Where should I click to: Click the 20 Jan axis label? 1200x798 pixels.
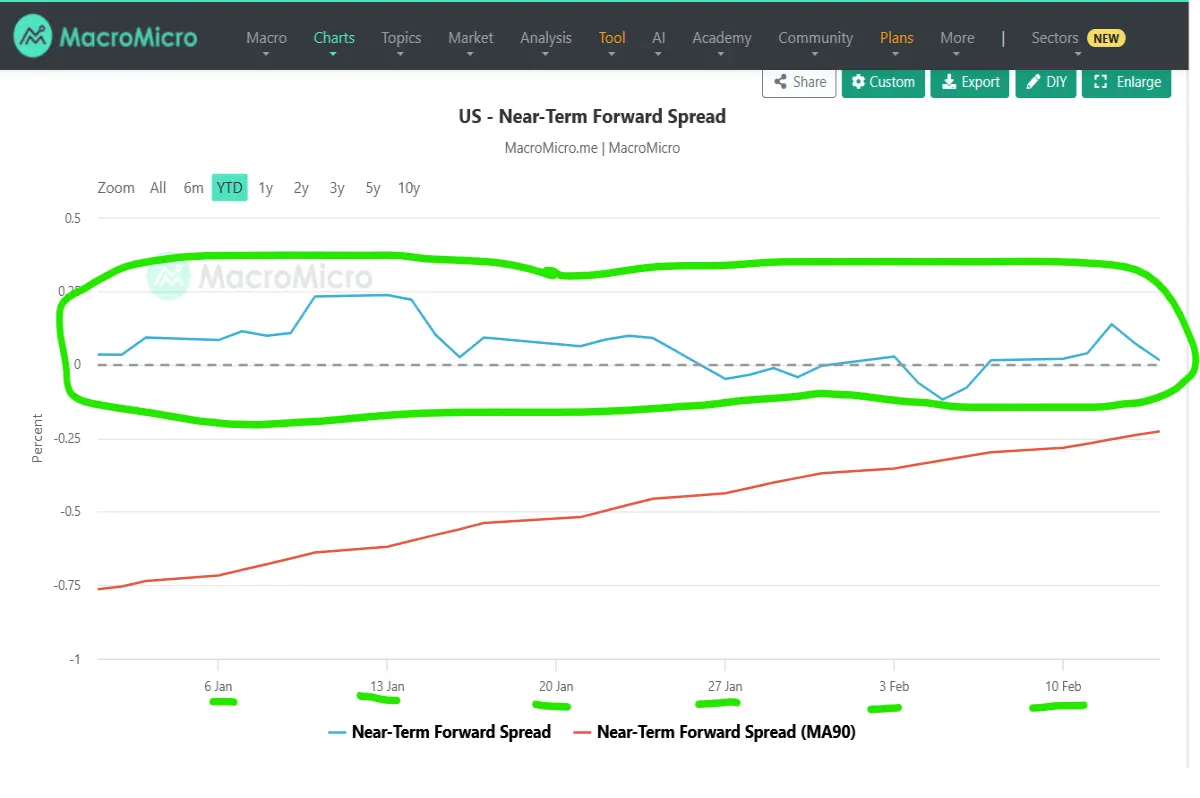[x=556, y=686]
